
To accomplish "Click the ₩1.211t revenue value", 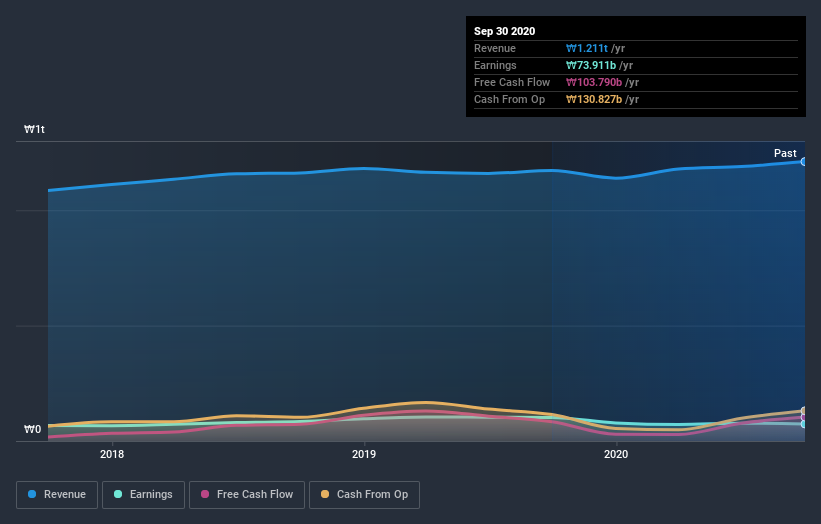I will pos(586,48).
